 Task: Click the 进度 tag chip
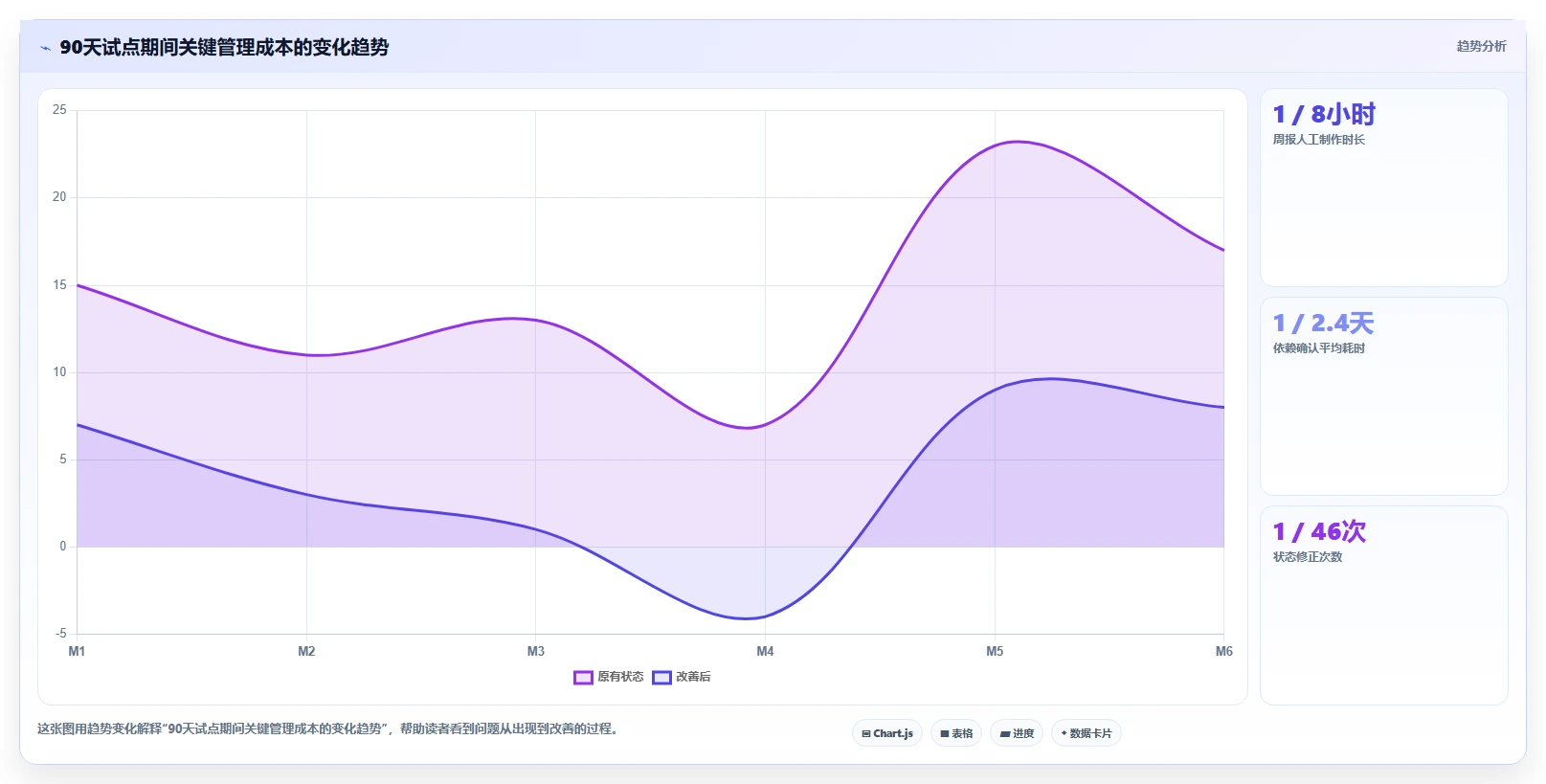(1017, 733)
